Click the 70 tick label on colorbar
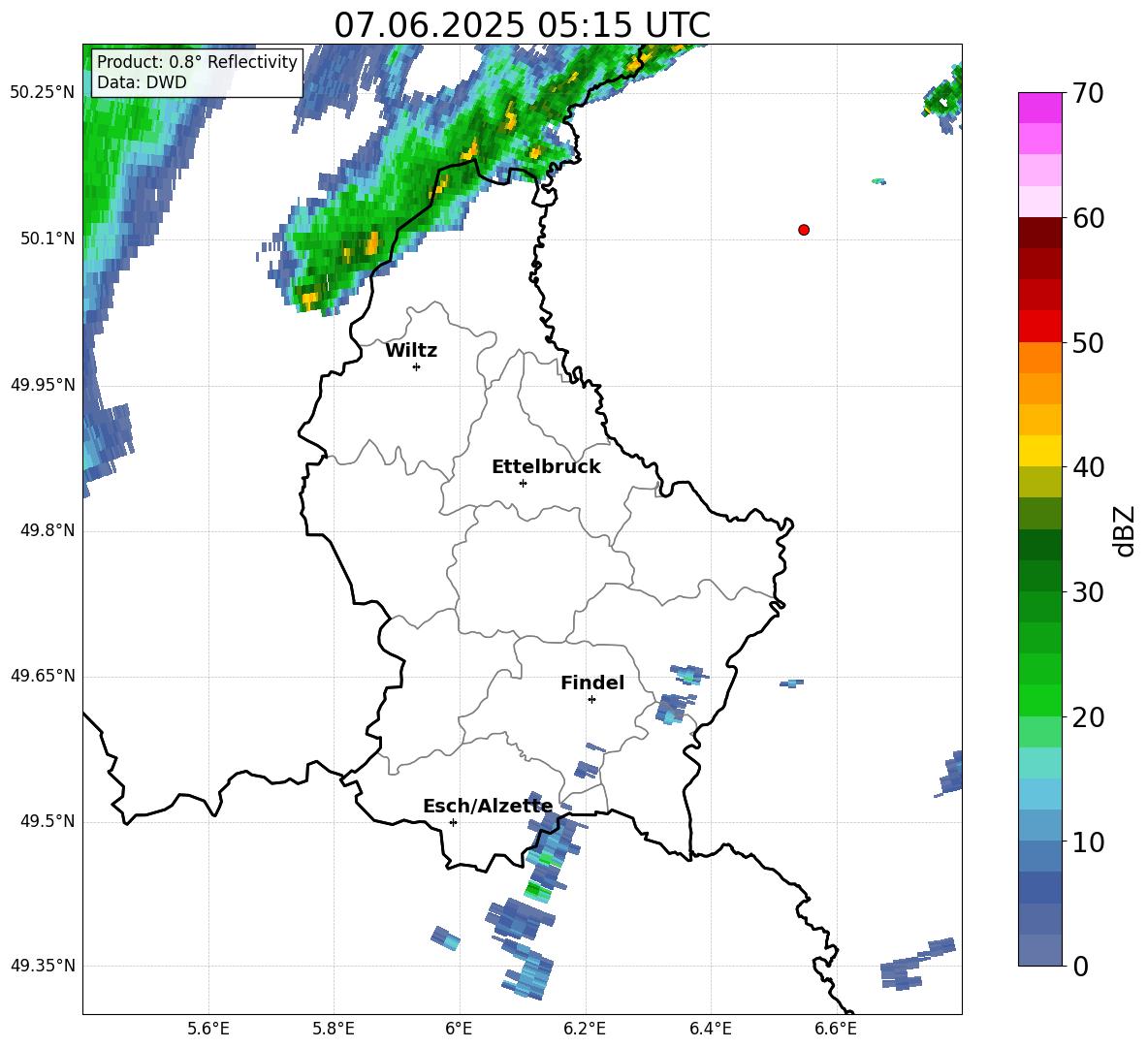The width and height of the screenshot is (1148, 1048). 1088,93
